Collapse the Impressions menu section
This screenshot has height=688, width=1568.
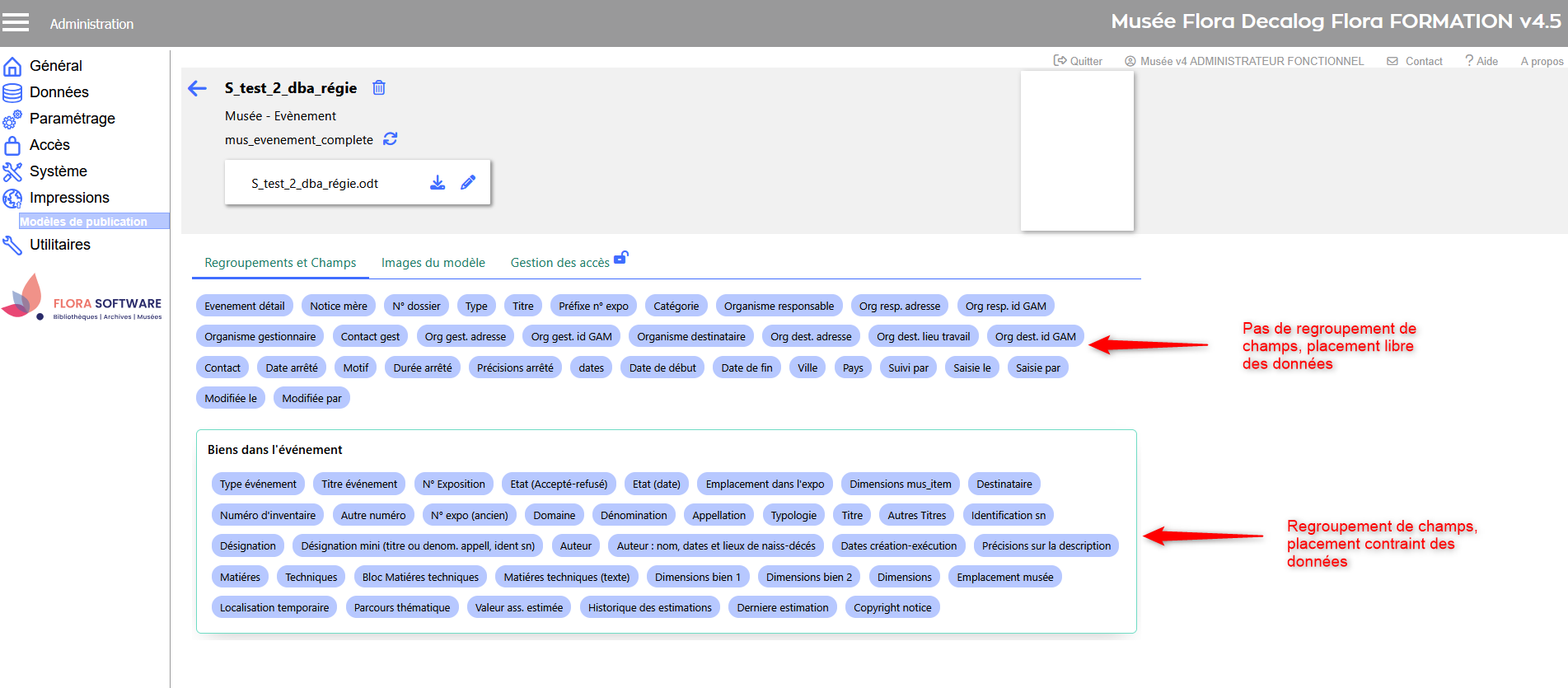click(x=69, y=198)
